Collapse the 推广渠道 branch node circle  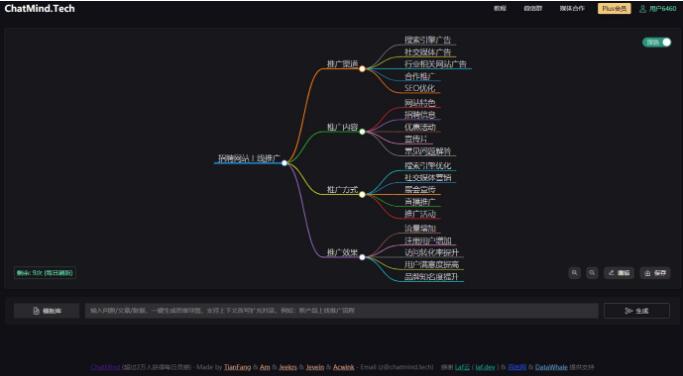coord(362,68)
